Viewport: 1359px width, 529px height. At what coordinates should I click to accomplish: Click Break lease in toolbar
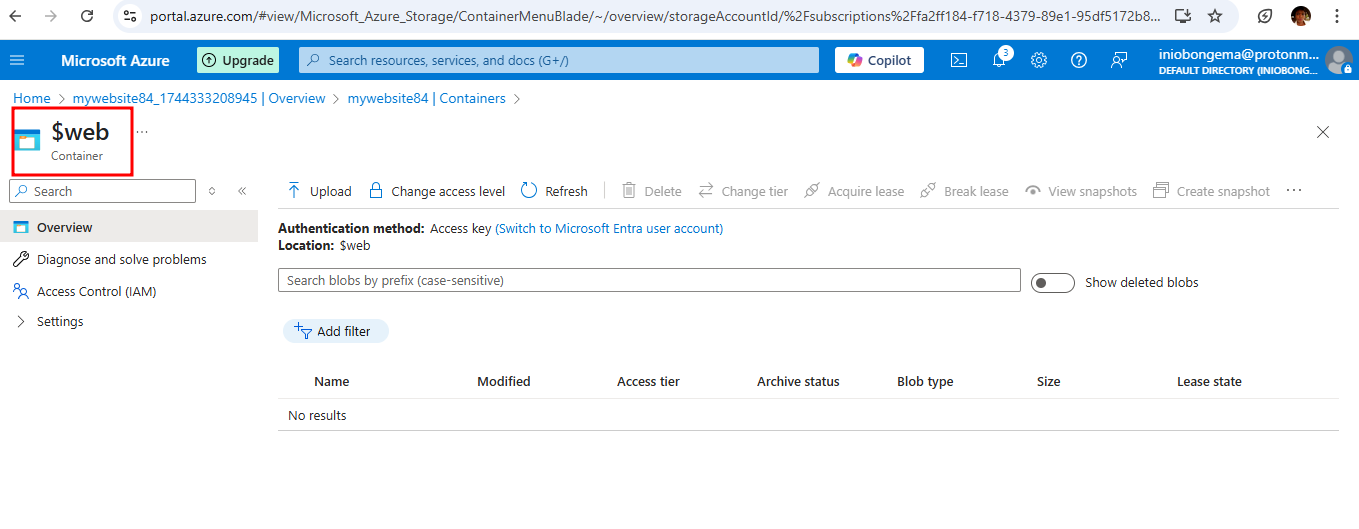(964, 191)
